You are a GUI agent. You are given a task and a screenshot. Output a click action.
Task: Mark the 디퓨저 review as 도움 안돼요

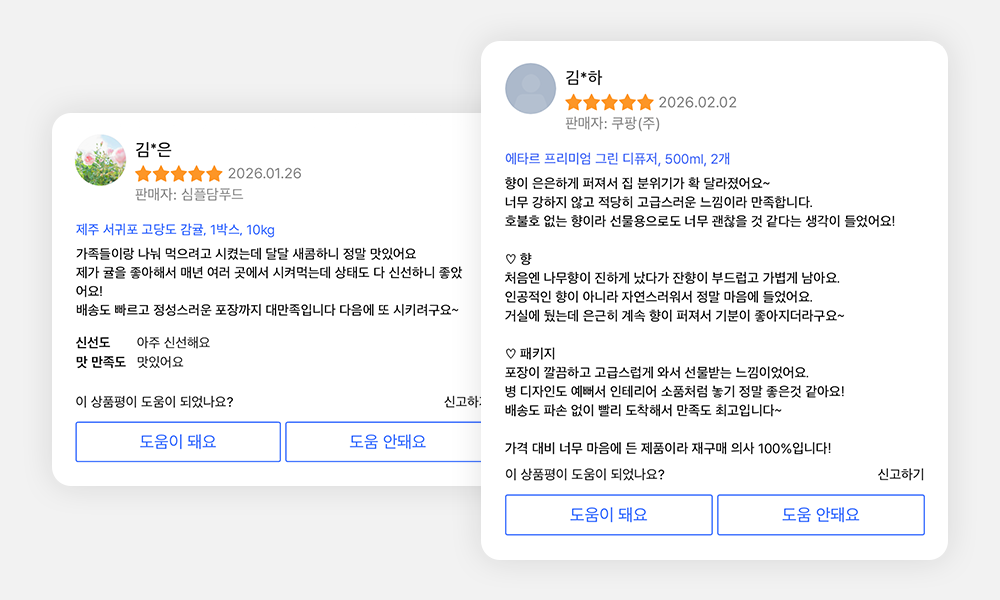820,515
